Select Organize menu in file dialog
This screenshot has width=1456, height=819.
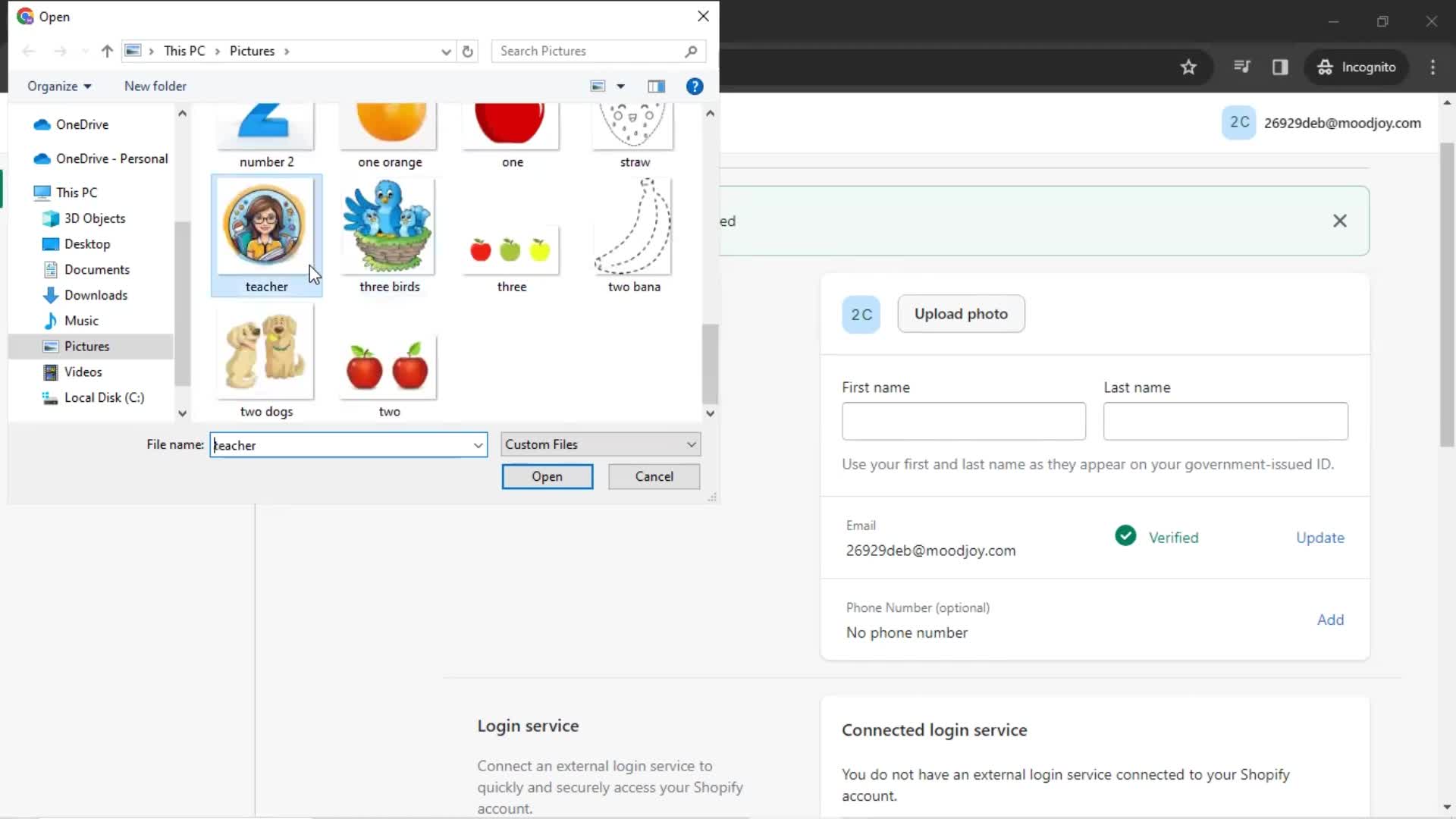(x=58, y=86)
